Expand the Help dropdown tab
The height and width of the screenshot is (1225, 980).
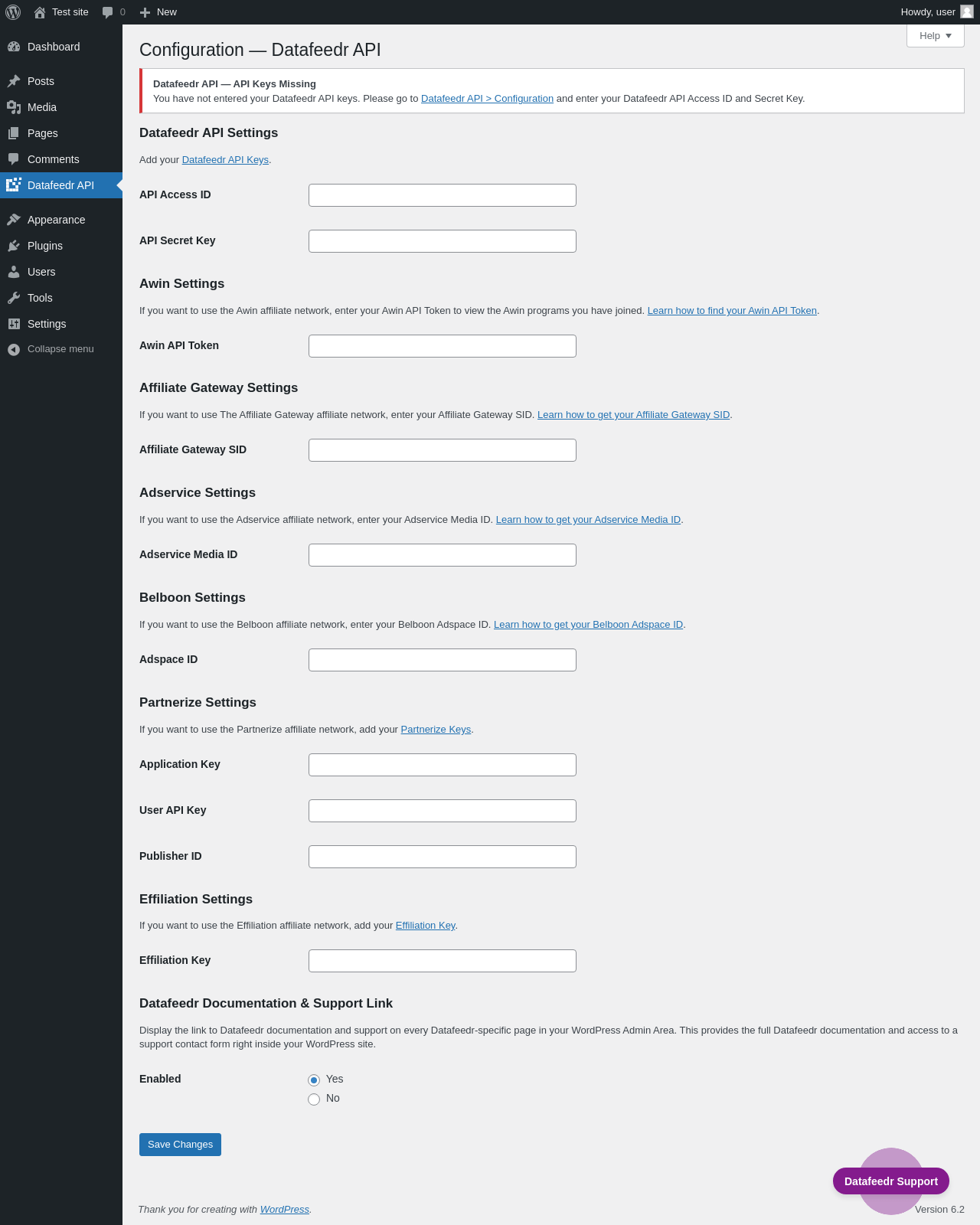point(936,36)
